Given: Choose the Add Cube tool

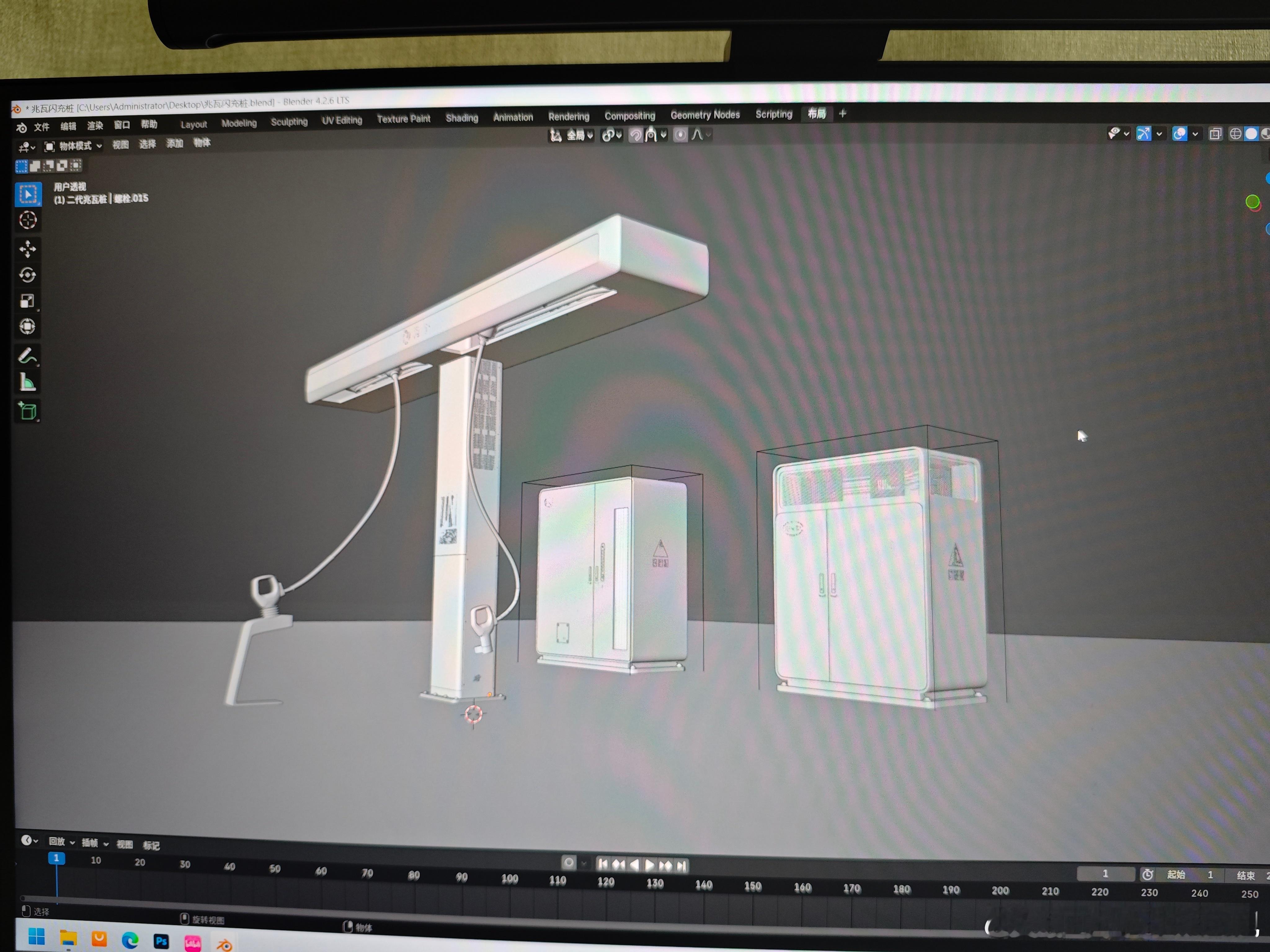Looking at the screenshot, I should pos(28,411).
